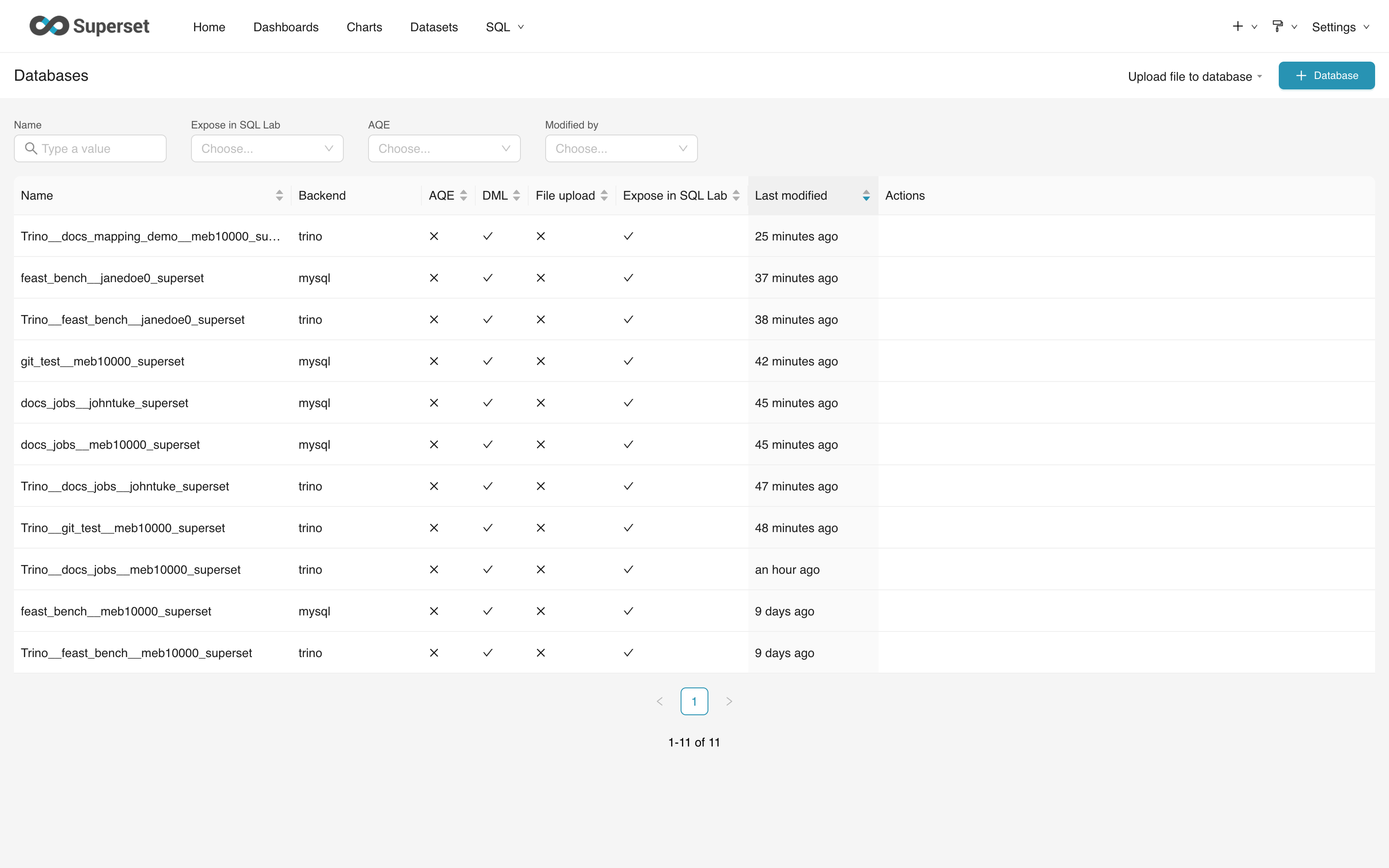This screenshot has height=868, width=1389.
Task: Open Dashboards page
Action: (286, 27)
